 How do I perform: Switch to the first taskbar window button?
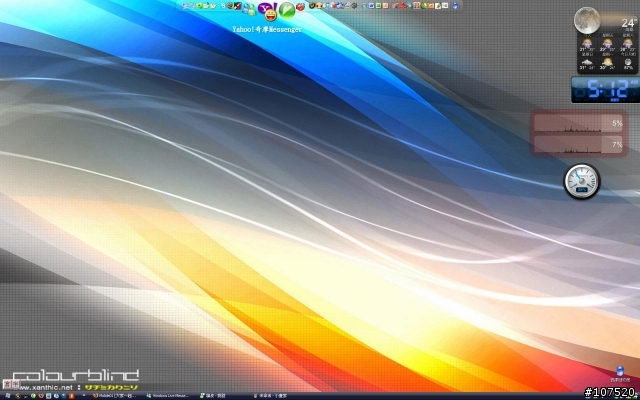(x=114, y=396)
